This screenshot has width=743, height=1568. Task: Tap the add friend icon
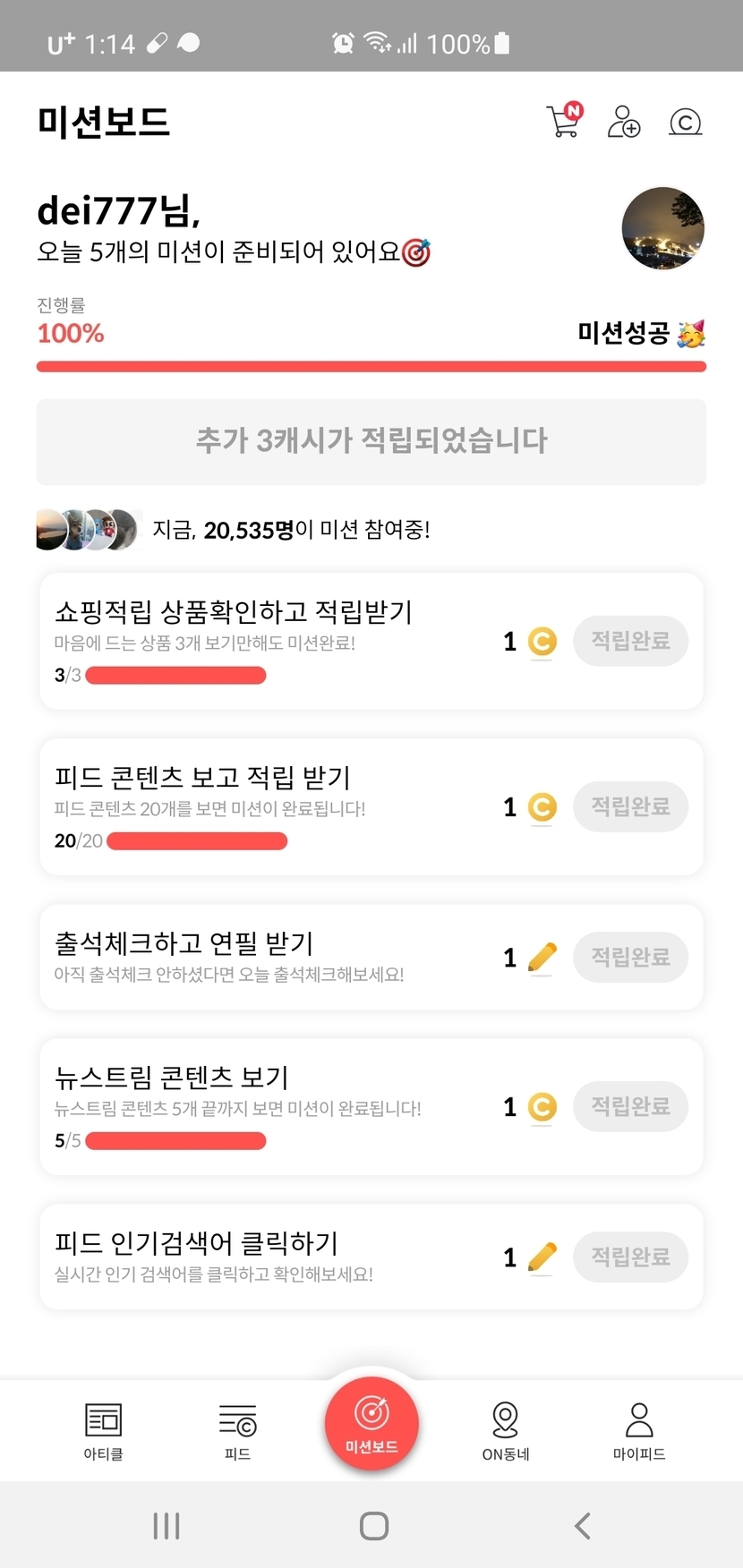click(x=624, y=122)
